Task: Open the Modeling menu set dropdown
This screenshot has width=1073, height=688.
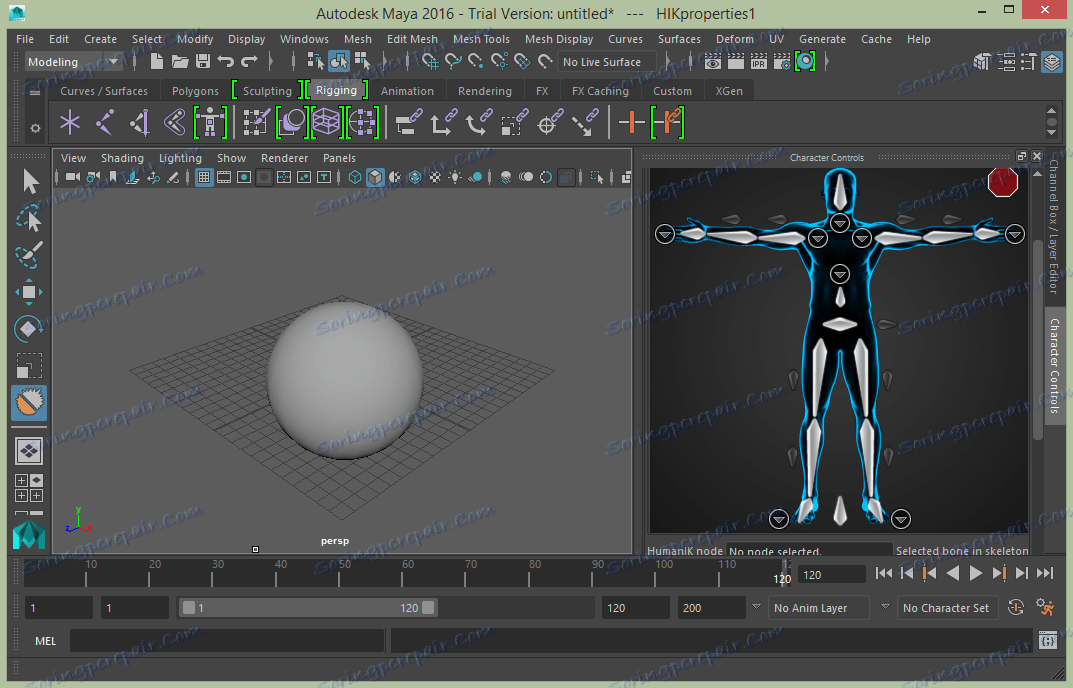Action: point(72,62)
